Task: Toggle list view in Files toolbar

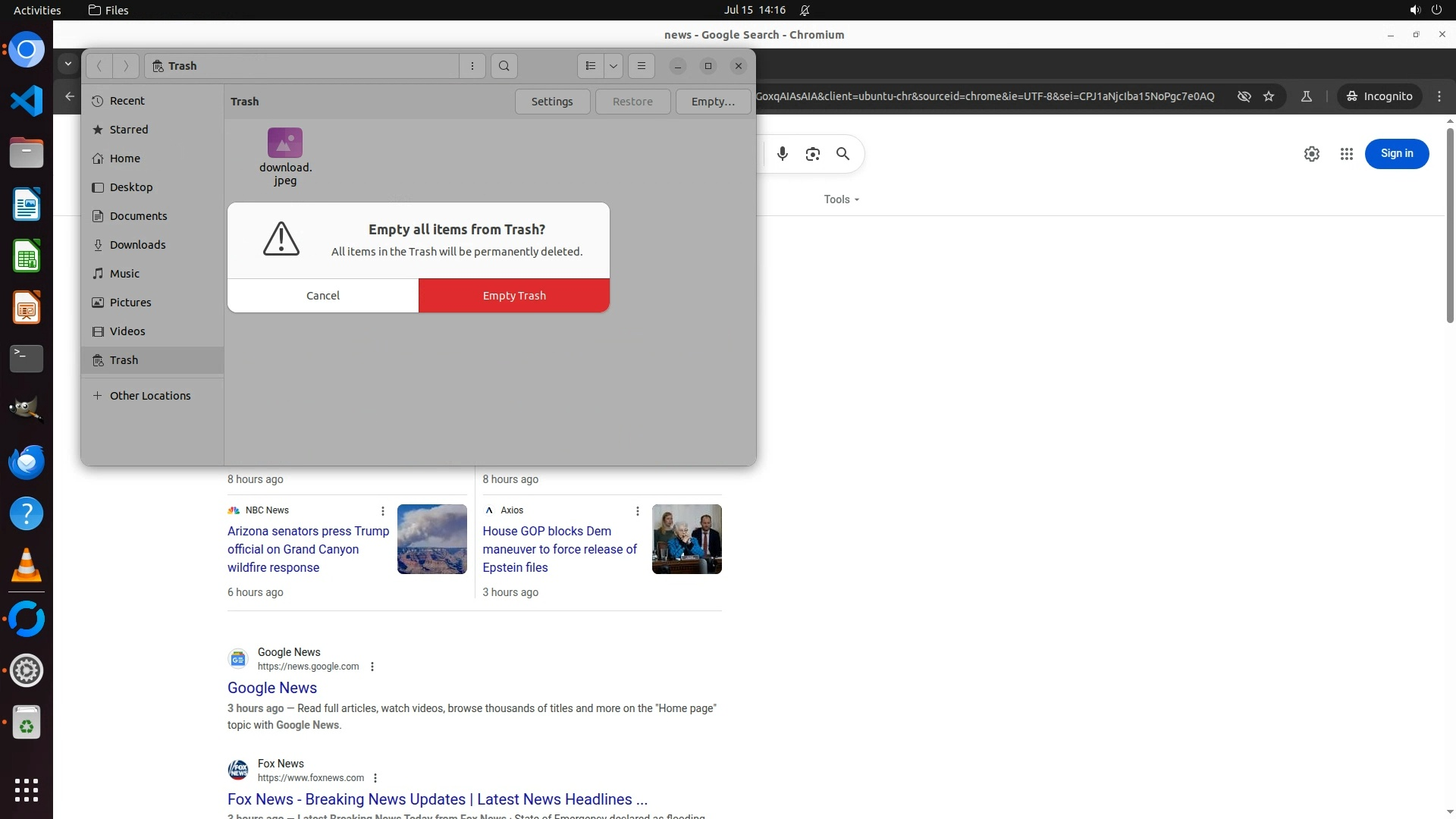Action: click(x=591, y=66)
